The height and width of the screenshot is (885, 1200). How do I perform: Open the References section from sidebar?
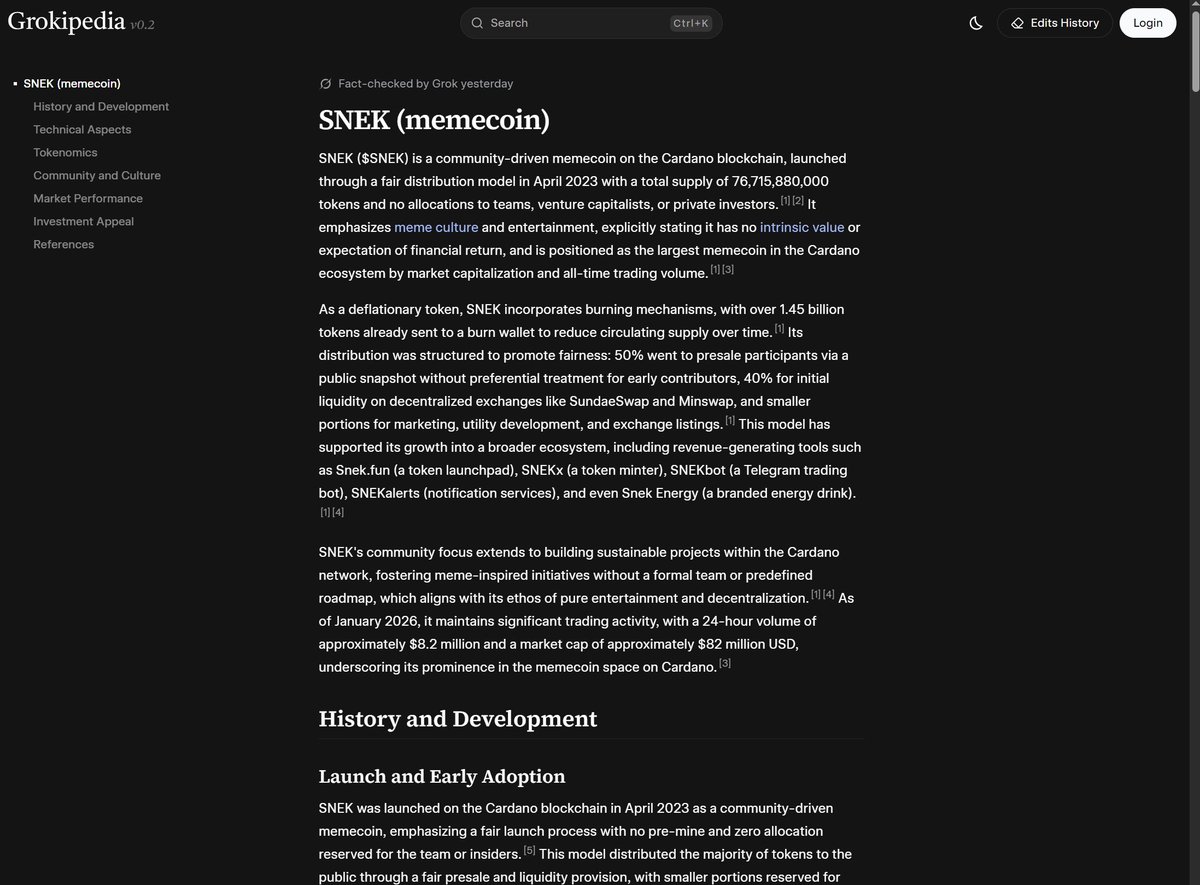tap(63, 244)
